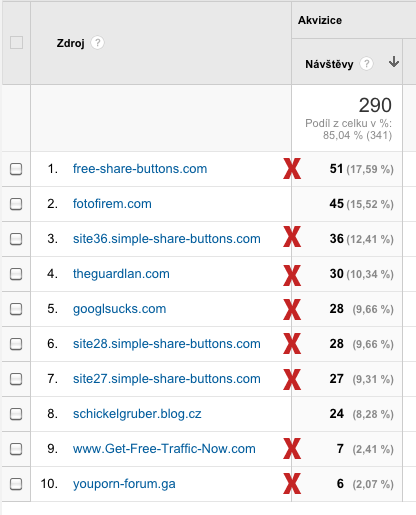The image size is (416, 515).
Task: Click the help icon beside Návštěvy
Action: pyautogui.click(x=366, y=63)
